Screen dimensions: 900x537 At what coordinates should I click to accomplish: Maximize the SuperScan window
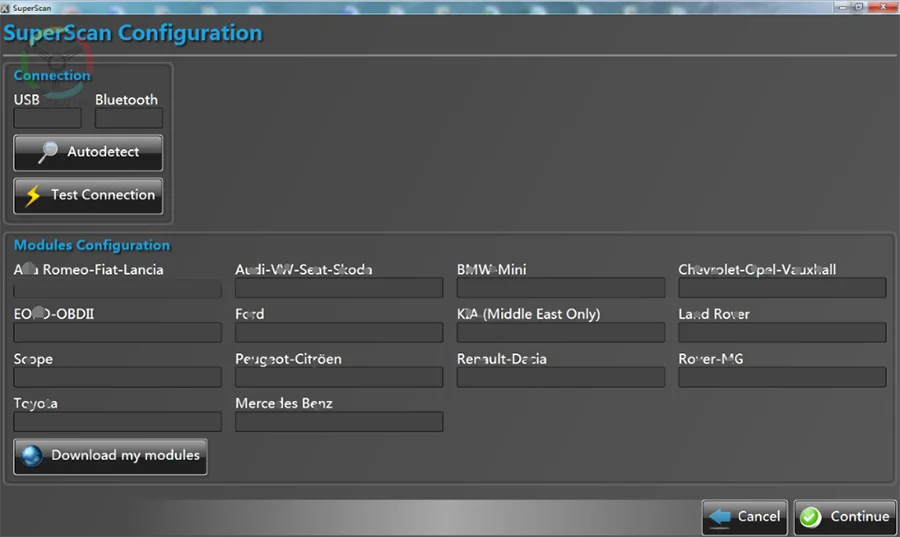[x=859, y=7]
